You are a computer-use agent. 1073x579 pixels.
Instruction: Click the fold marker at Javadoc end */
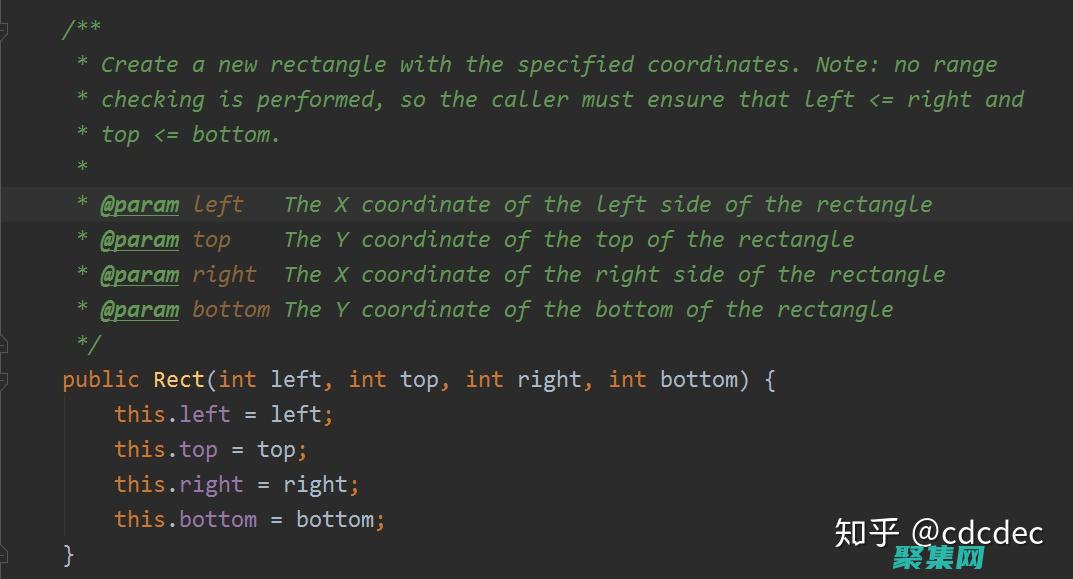coord(3,343)
